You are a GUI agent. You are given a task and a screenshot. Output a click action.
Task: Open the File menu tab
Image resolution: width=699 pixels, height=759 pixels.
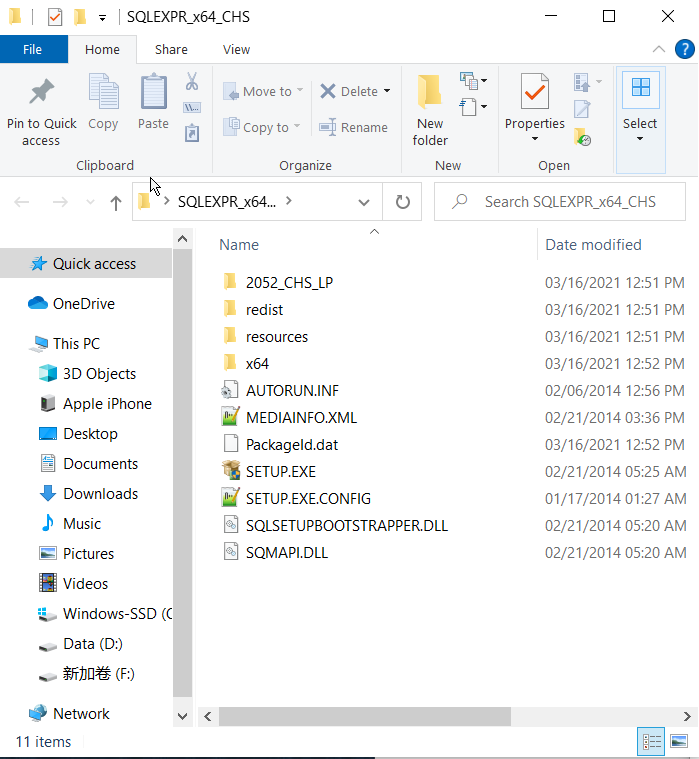[x=33, y=49]
